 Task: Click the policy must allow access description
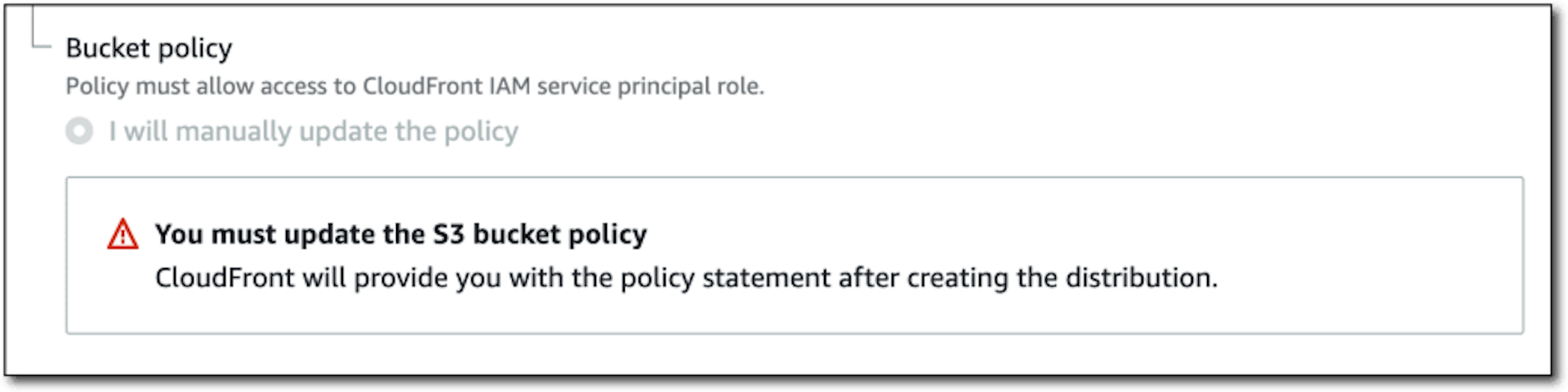pos(415,86)
